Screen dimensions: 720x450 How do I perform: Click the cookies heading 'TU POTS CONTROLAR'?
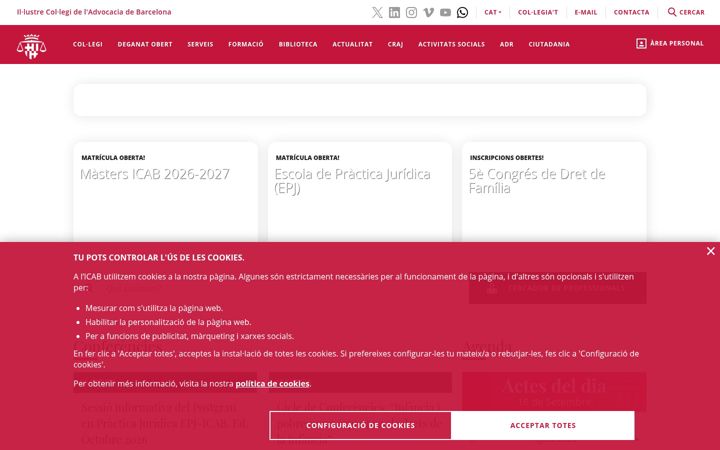click(159, 258)
